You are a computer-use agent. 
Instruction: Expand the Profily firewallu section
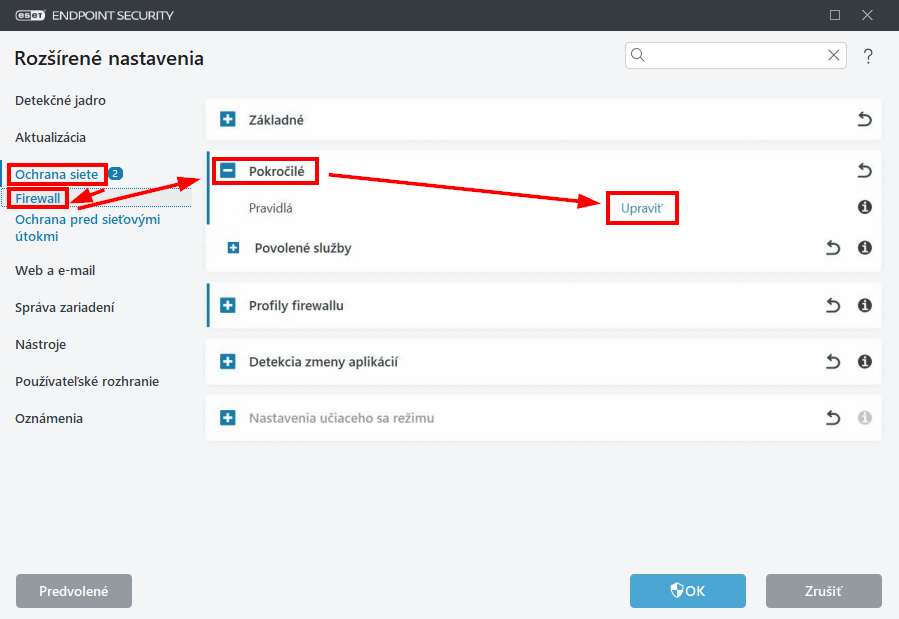point(228,305)
